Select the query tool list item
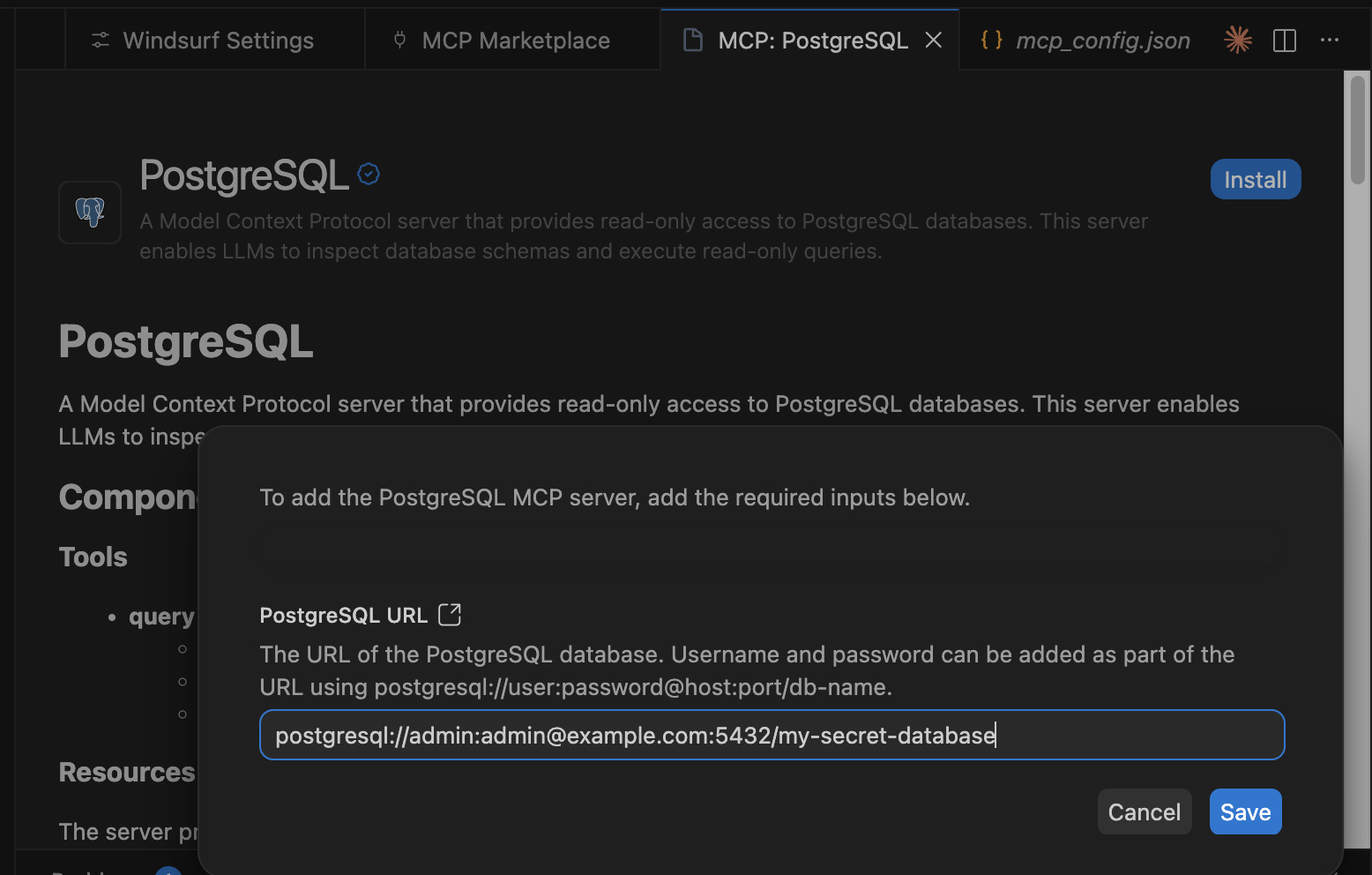The height and width of the screenshot is (875, 1372). tap(161, 617)
